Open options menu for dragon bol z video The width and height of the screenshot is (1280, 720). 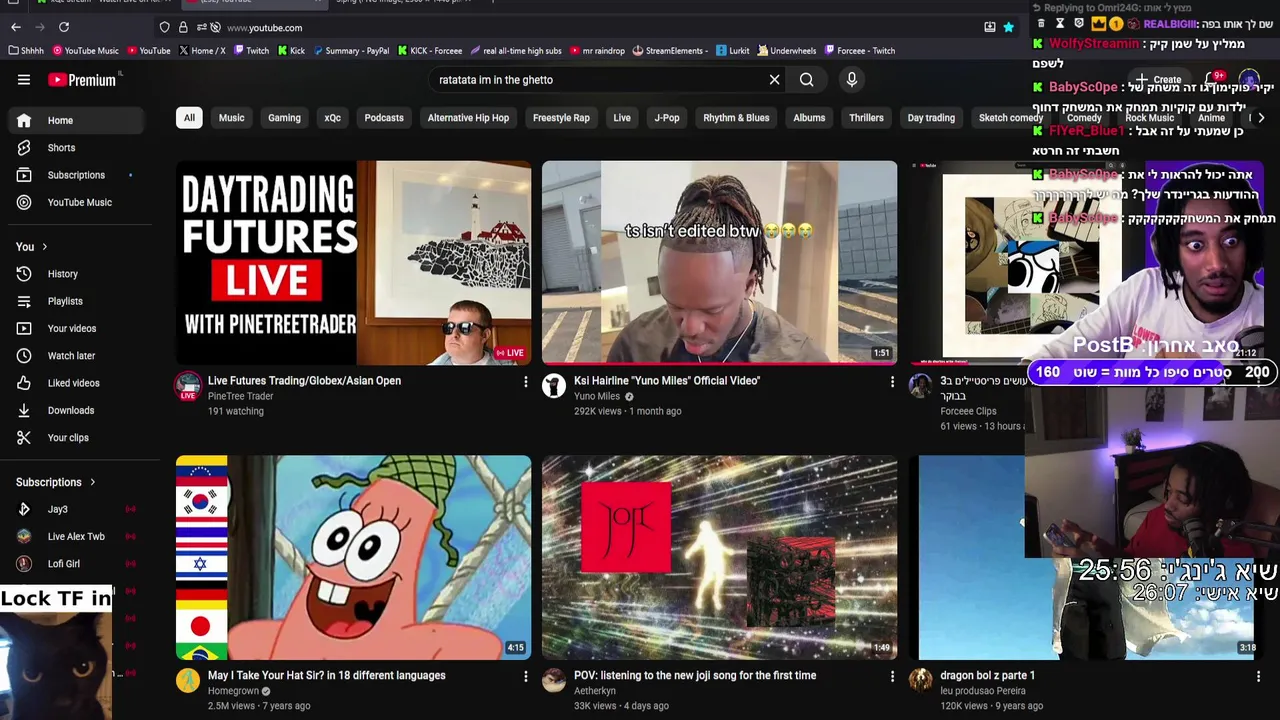1258,677
